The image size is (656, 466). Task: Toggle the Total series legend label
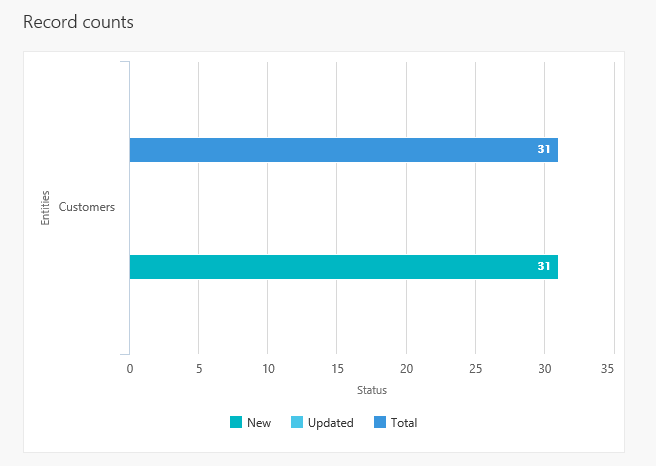(404, 423)
